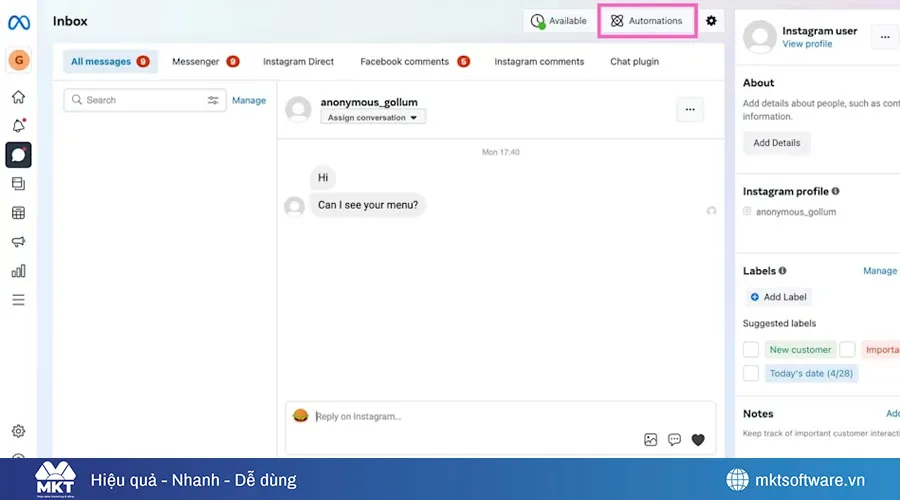Open the Ads megaphone icon
Screen dimensions: 900x500
click(x=18, y=242)
